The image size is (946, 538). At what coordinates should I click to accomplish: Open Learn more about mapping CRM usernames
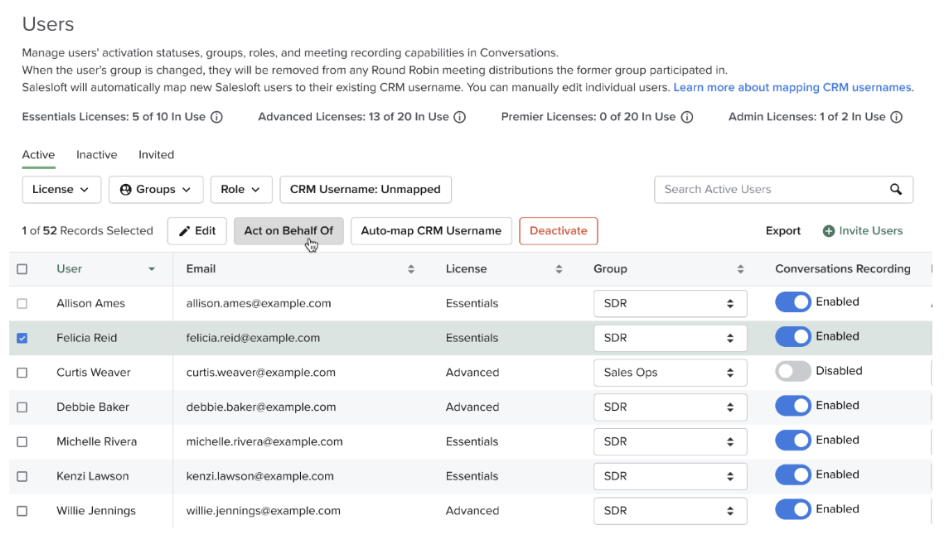click(792, 88)
